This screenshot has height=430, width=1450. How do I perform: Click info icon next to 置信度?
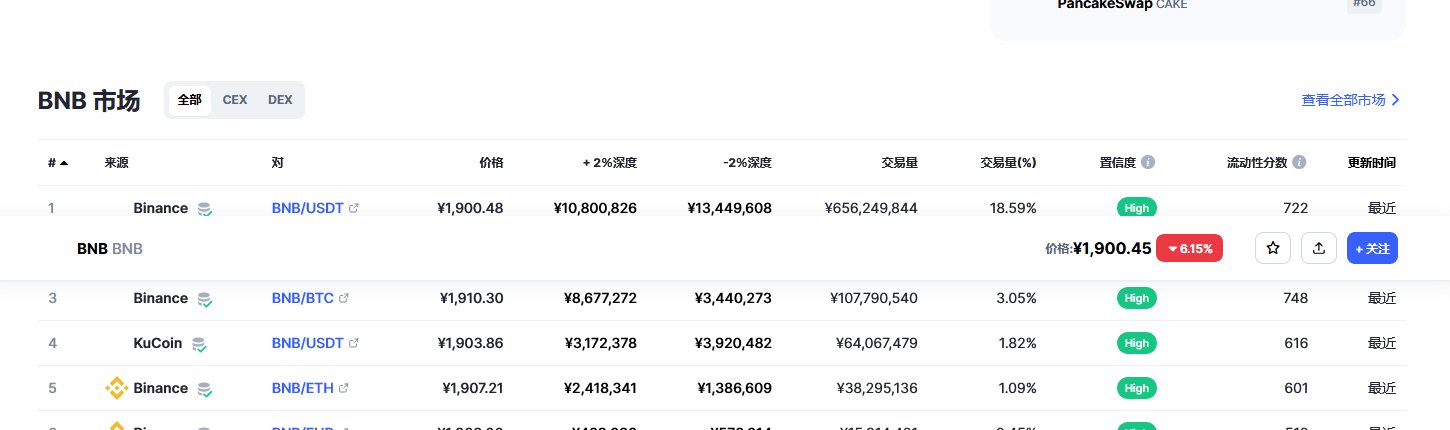click(x=1148, y=162)
